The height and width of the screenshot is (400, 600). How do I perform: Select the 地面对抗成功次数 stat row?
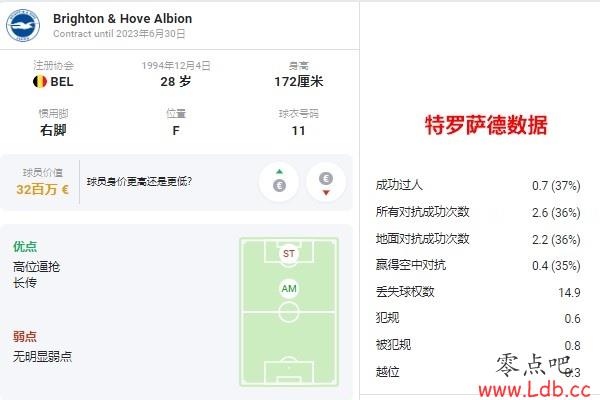click(478, 239)
